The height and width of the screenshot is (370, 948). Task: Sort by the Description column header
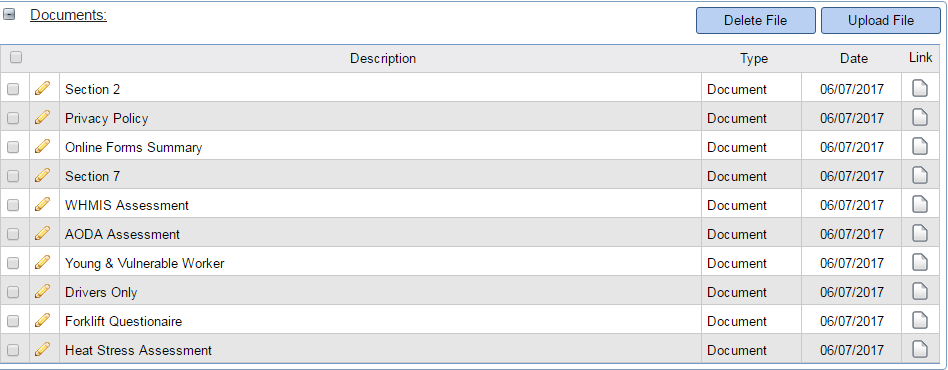383,59
